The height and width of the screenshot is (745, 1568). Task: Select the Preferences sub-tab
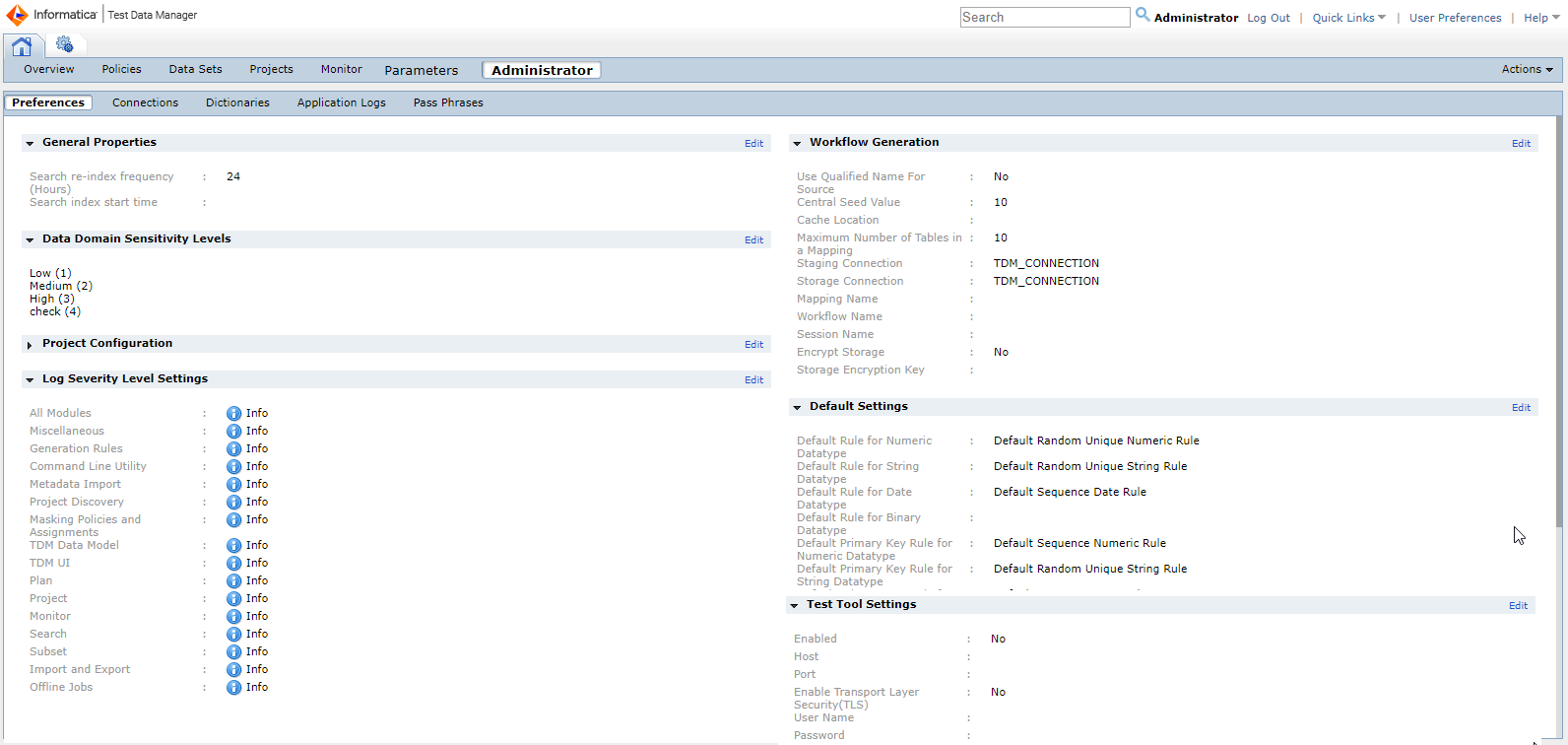[x=48, y=102]
